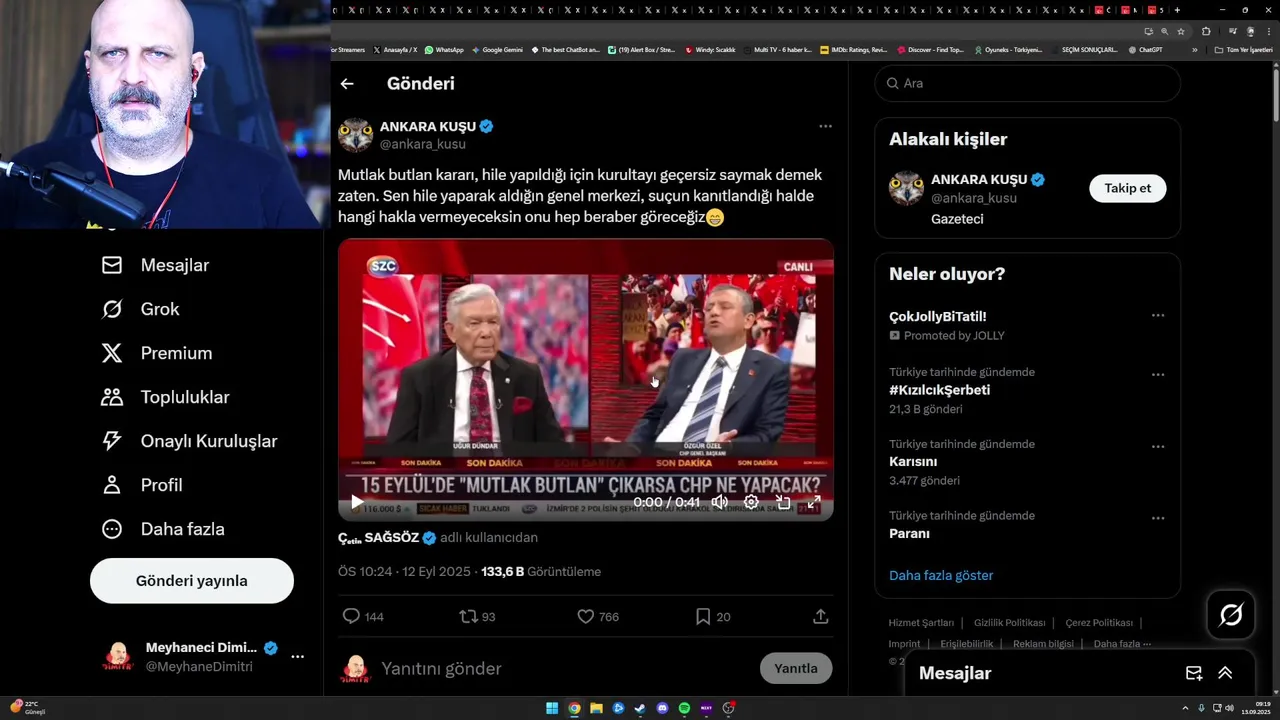Open Windows Start menu

click(x=552, y=708)
